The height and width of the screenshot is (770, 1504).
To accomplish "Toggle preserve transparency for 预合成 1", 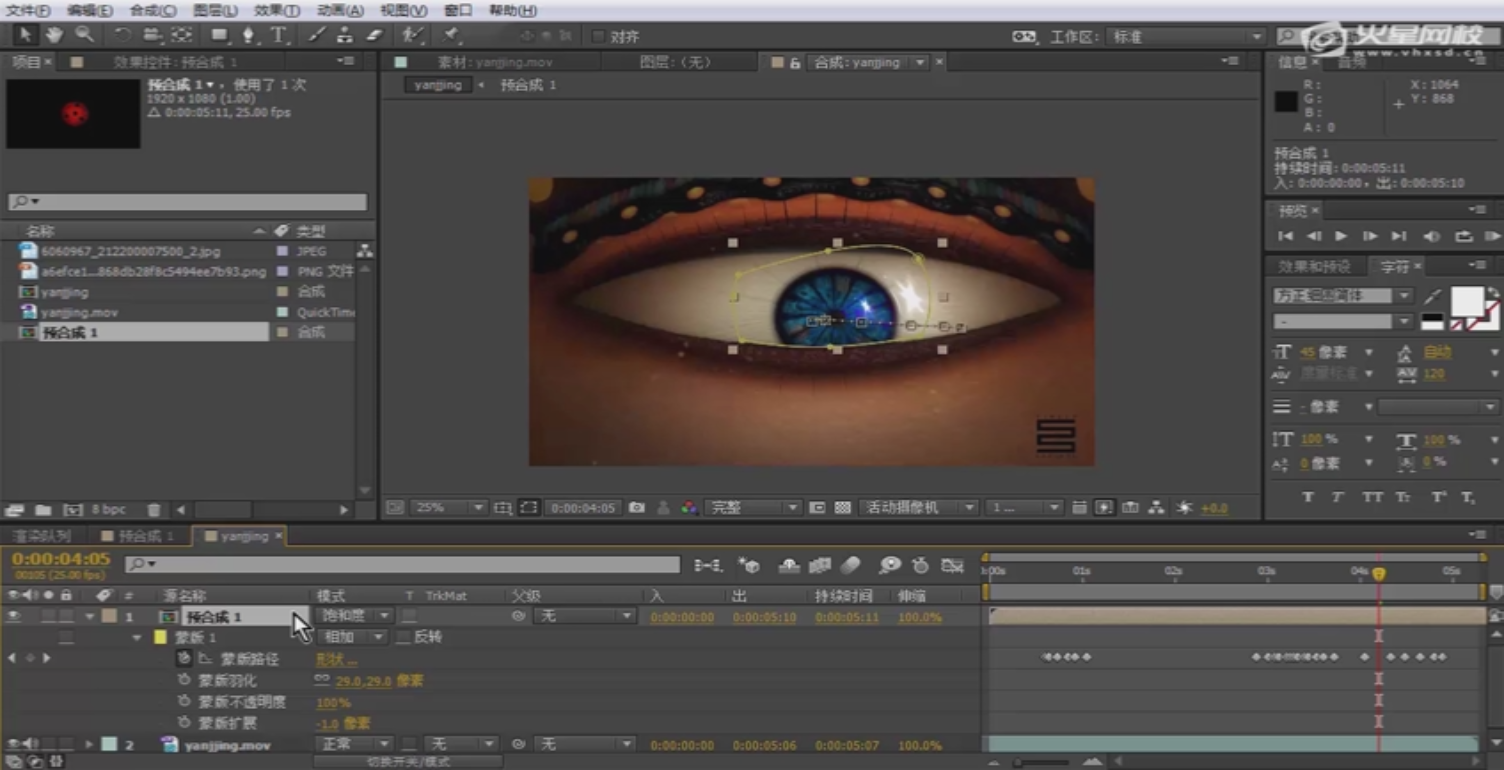I will pos(409,617).
